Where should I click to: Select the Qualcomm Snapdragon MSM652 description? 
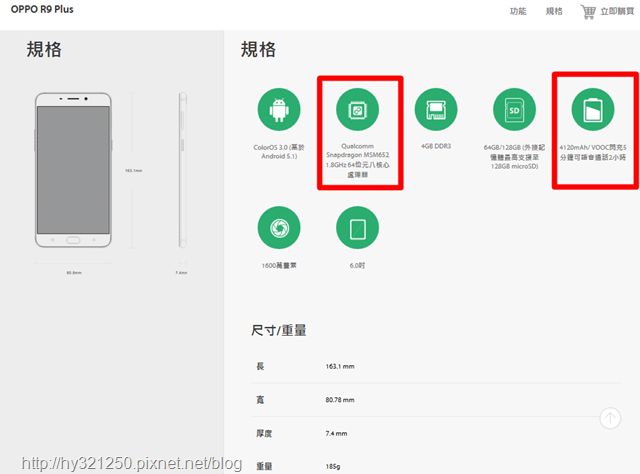tap(357, 160)
